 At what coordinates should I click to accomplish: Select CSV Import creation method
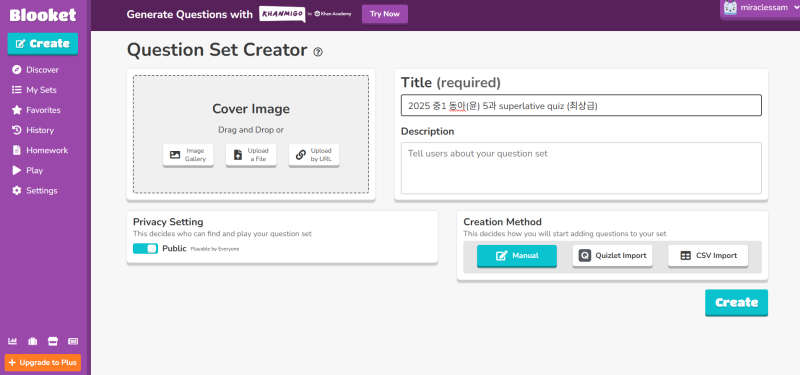[708, 256]
